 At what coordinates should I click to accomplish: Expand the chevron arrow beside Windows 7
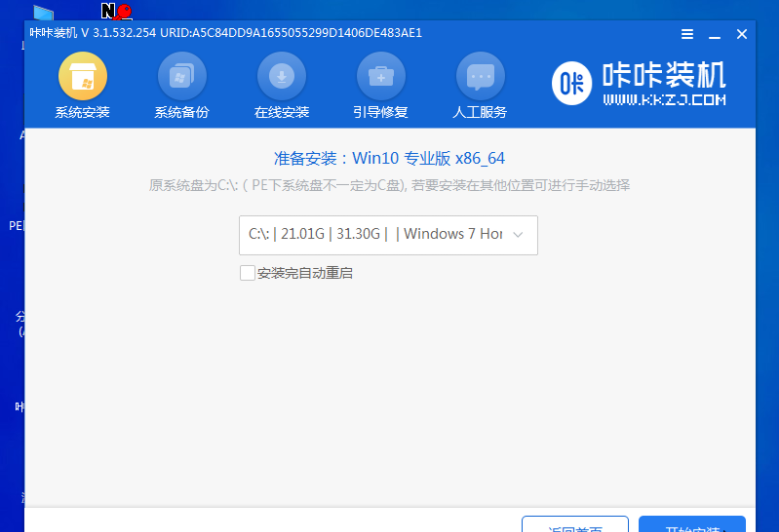[x=518, y=235]
